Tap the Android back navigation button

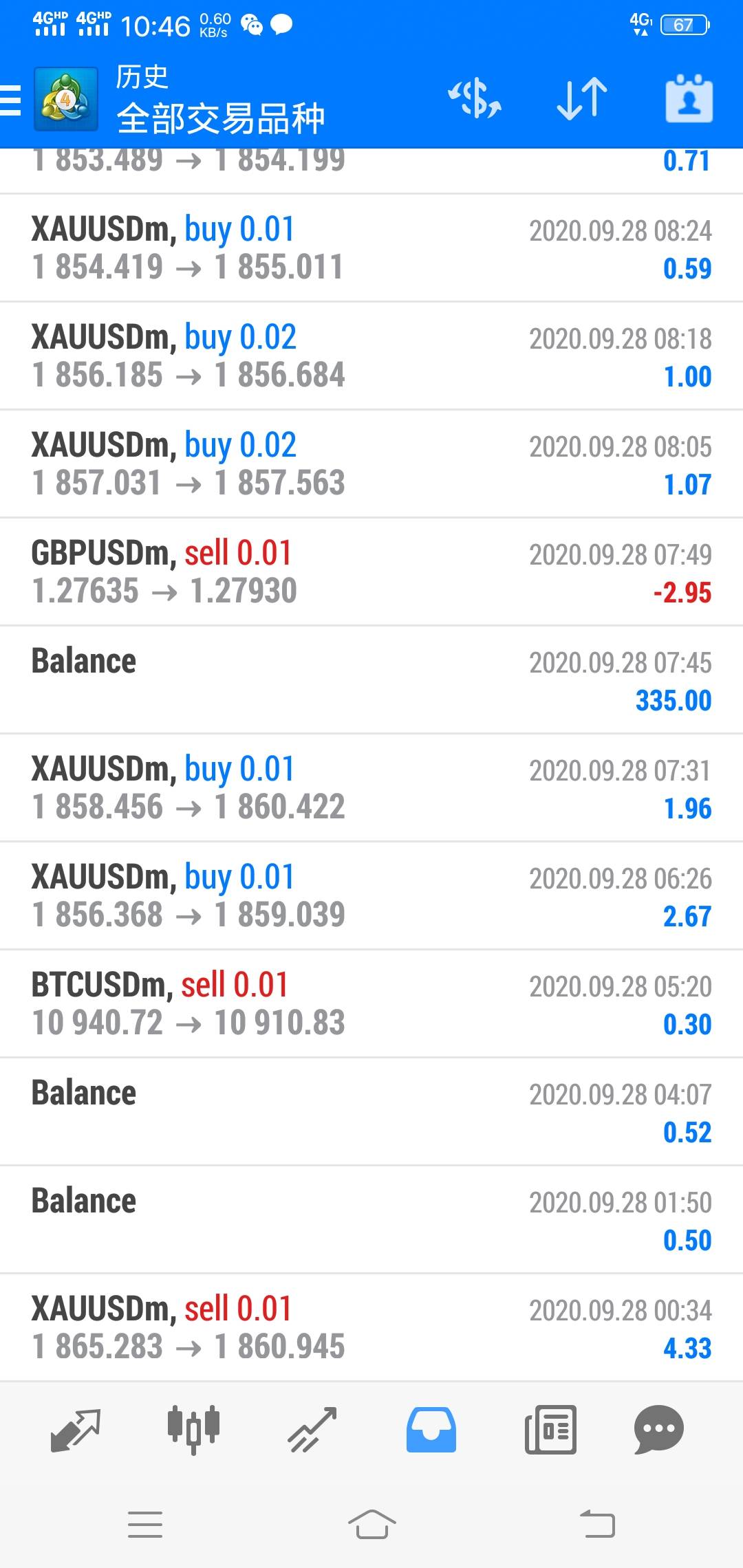point(597,1524)
